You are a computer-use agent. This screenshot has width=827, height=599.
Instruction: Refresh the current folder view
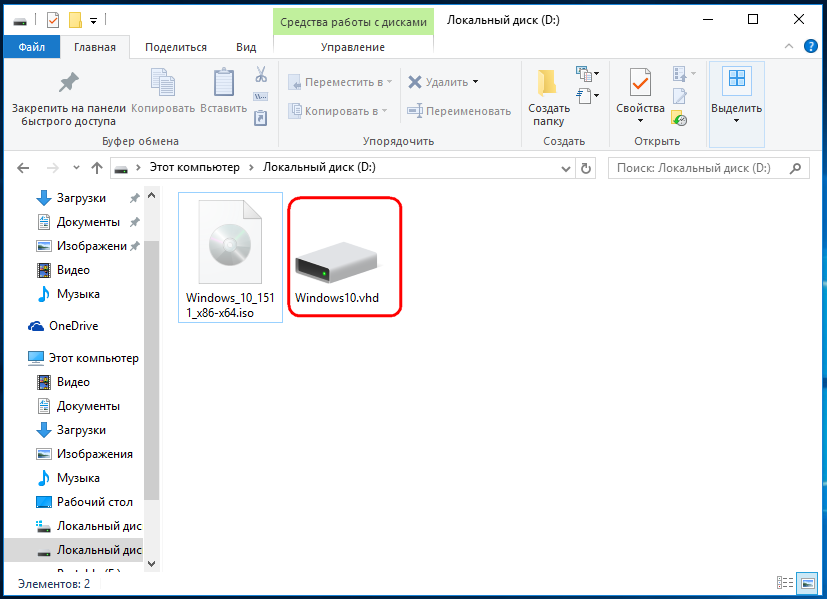pyautogui.click(x=585, y=168)
